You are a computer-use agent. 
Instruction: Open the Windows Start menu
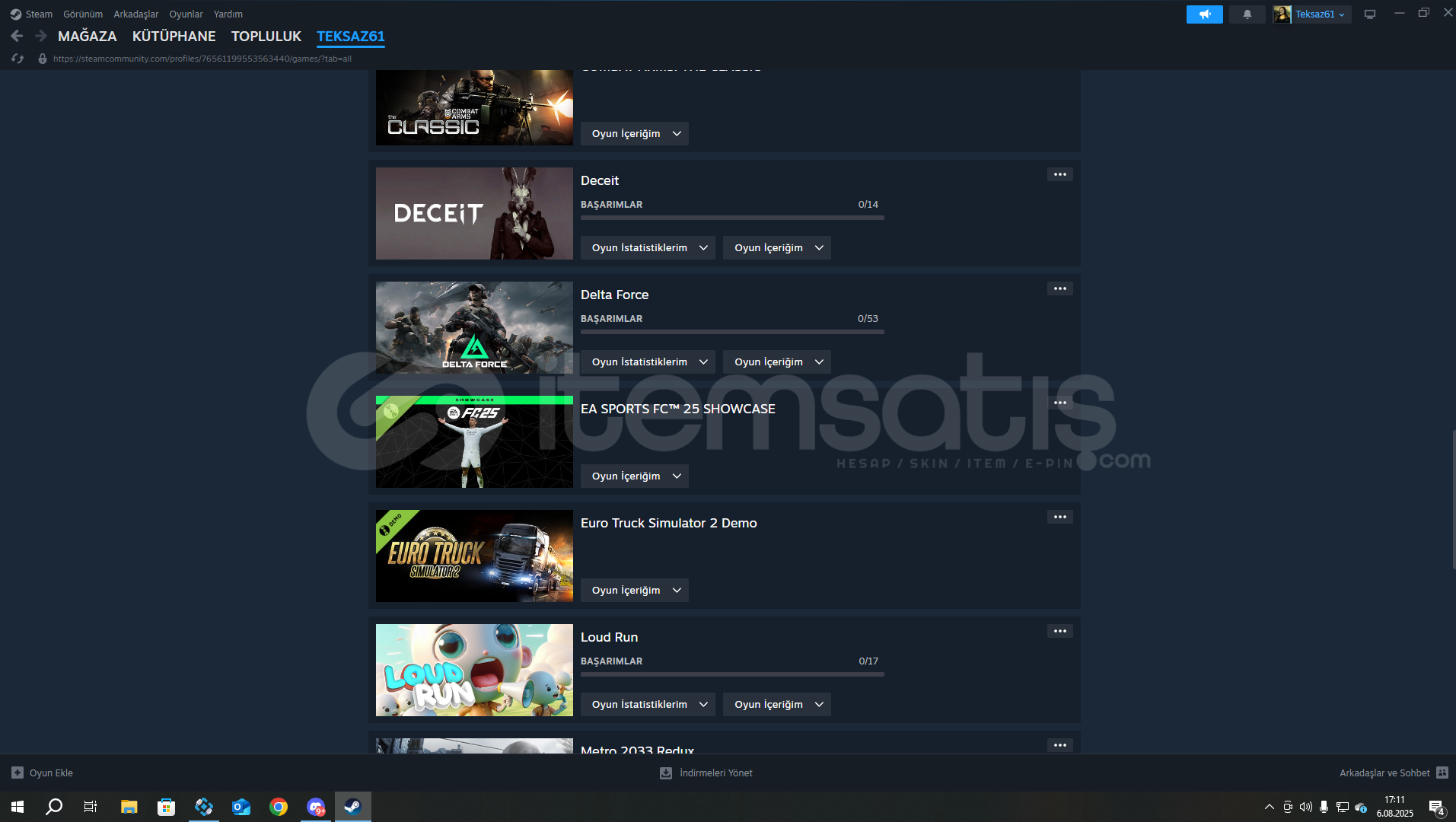point(18,807)
